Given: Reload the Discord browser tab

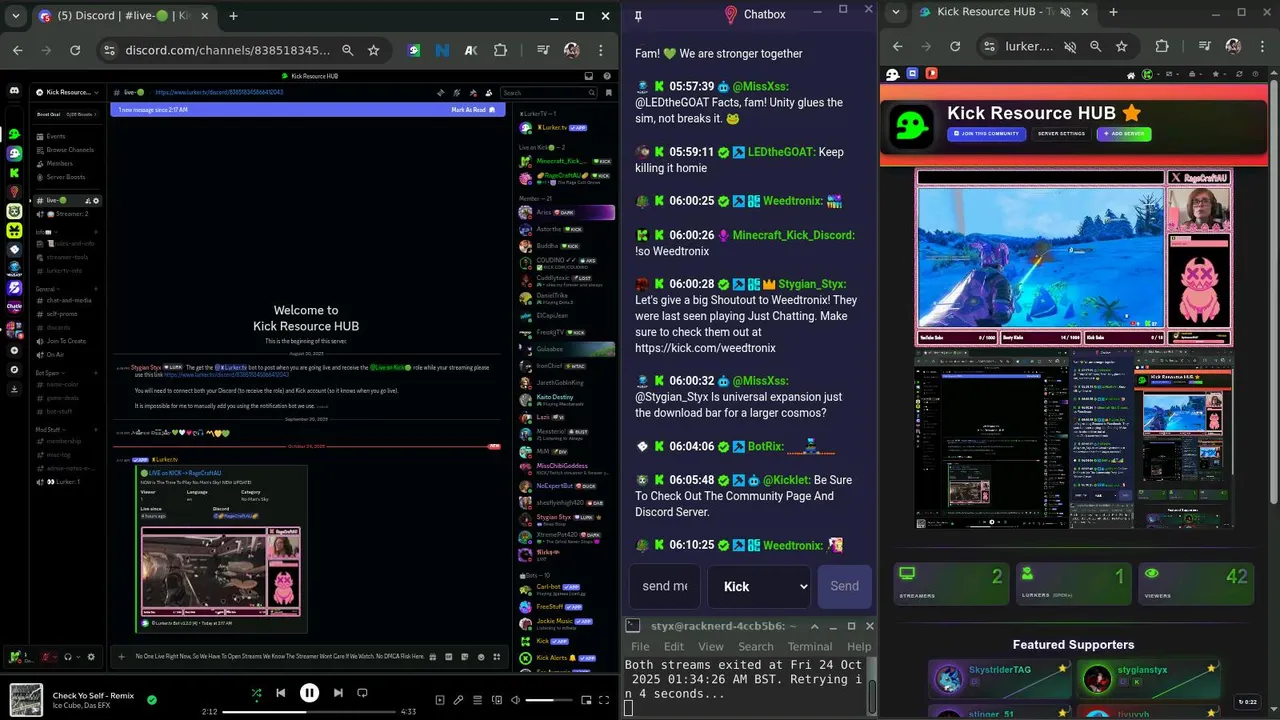Looking at the screenshot, I should tap(75, 50).
